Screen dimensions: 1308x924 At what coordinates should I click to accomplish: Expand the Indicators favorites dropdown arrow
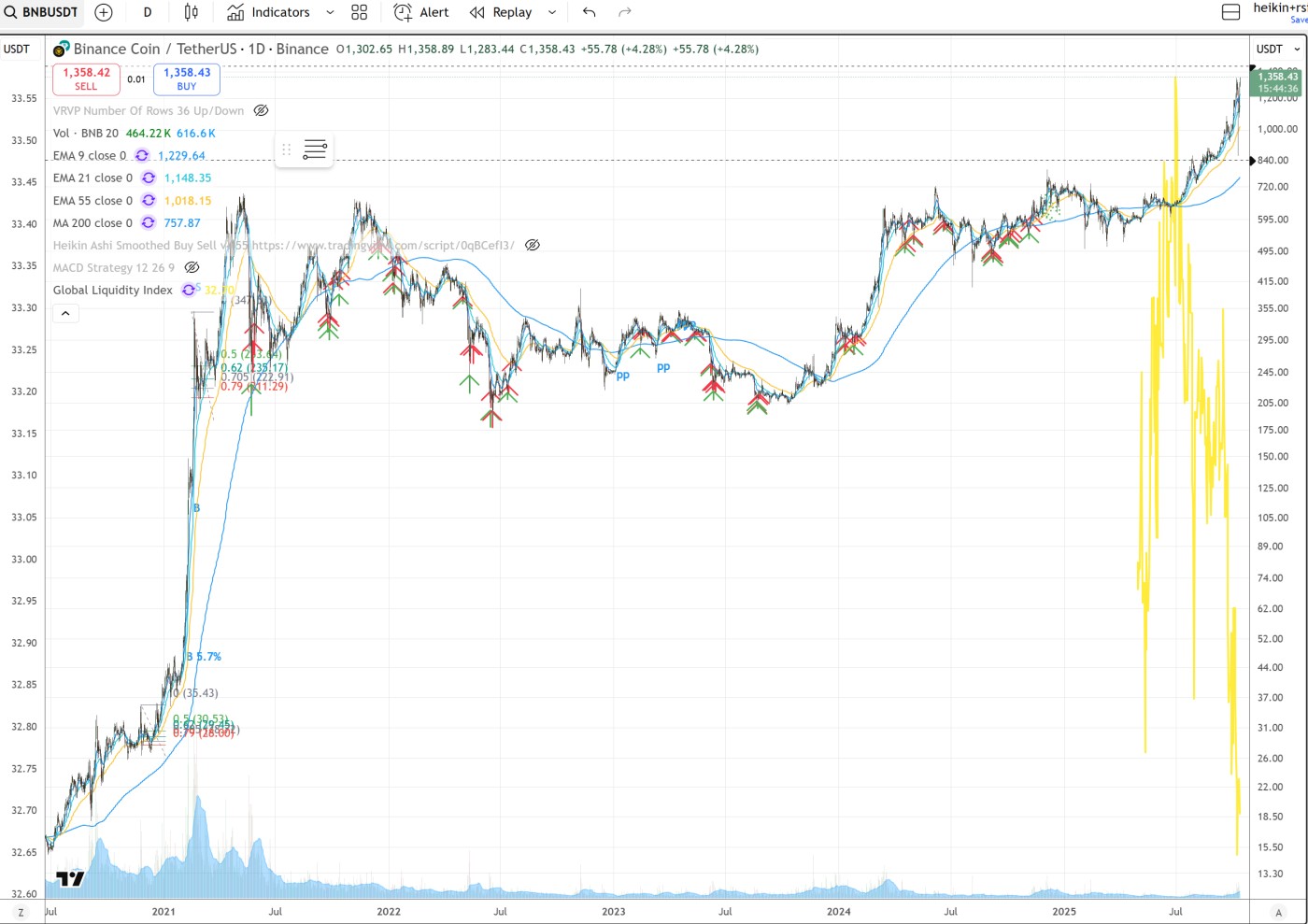coord(330,12)
